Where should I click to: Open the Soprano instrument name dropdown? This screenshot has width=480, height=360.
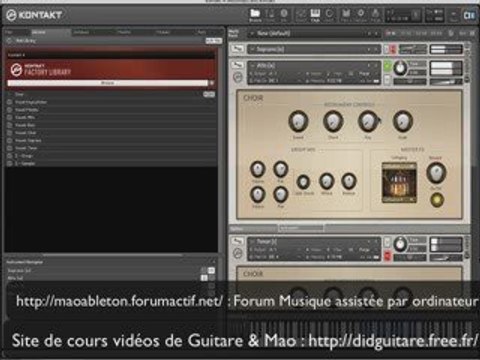coord(313,49)
